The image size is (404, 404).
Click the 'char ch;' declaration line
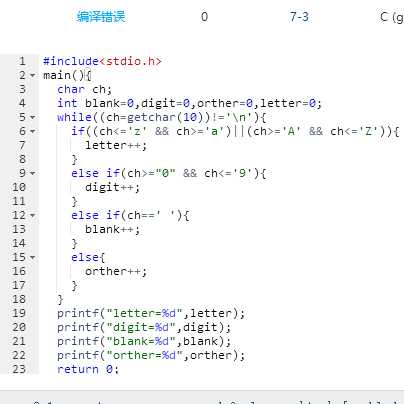click(84, 89)
